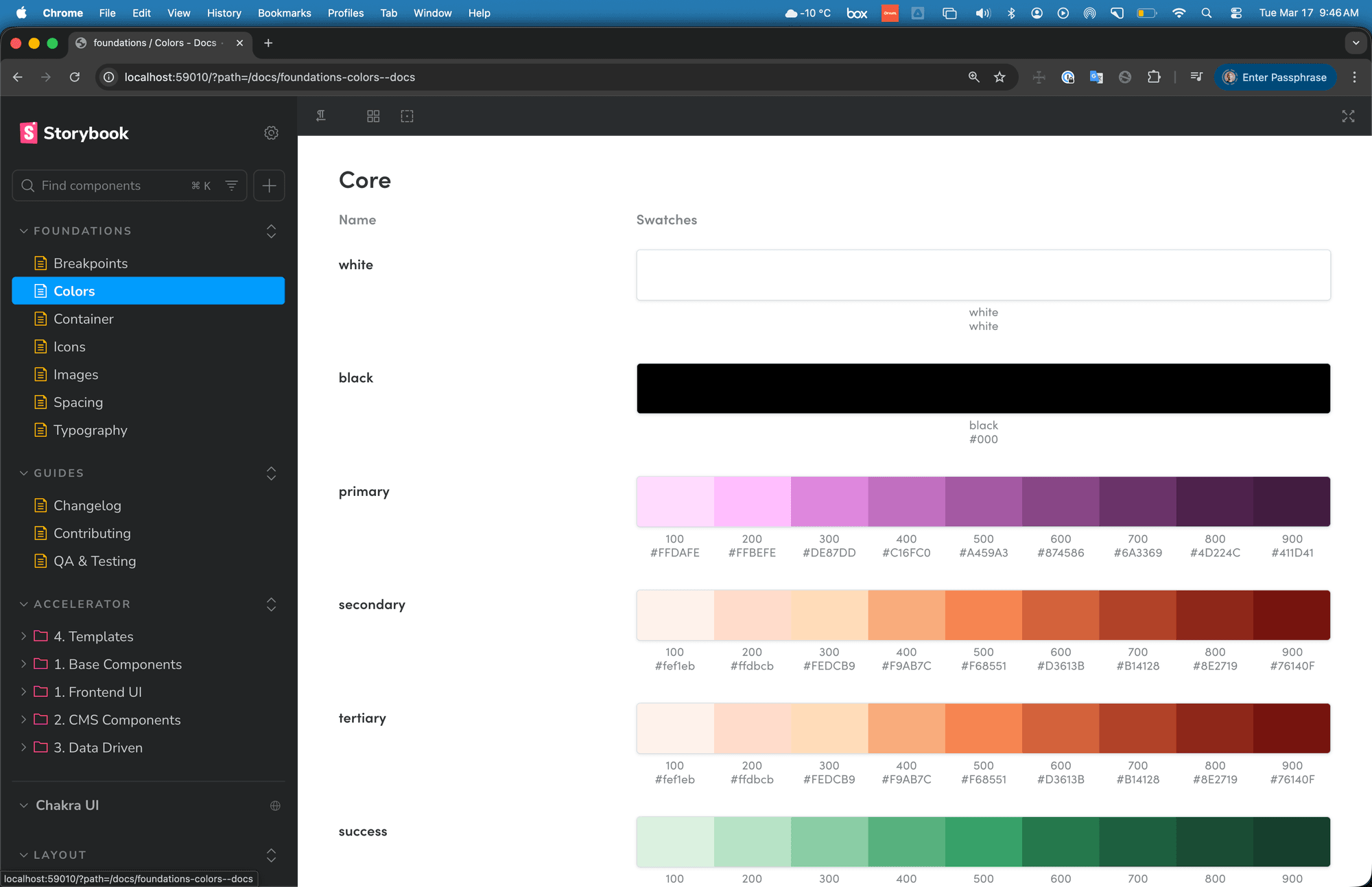Focus the Find components search field
This screenshot has width=1372, height=887.
(x=129, y=185)
